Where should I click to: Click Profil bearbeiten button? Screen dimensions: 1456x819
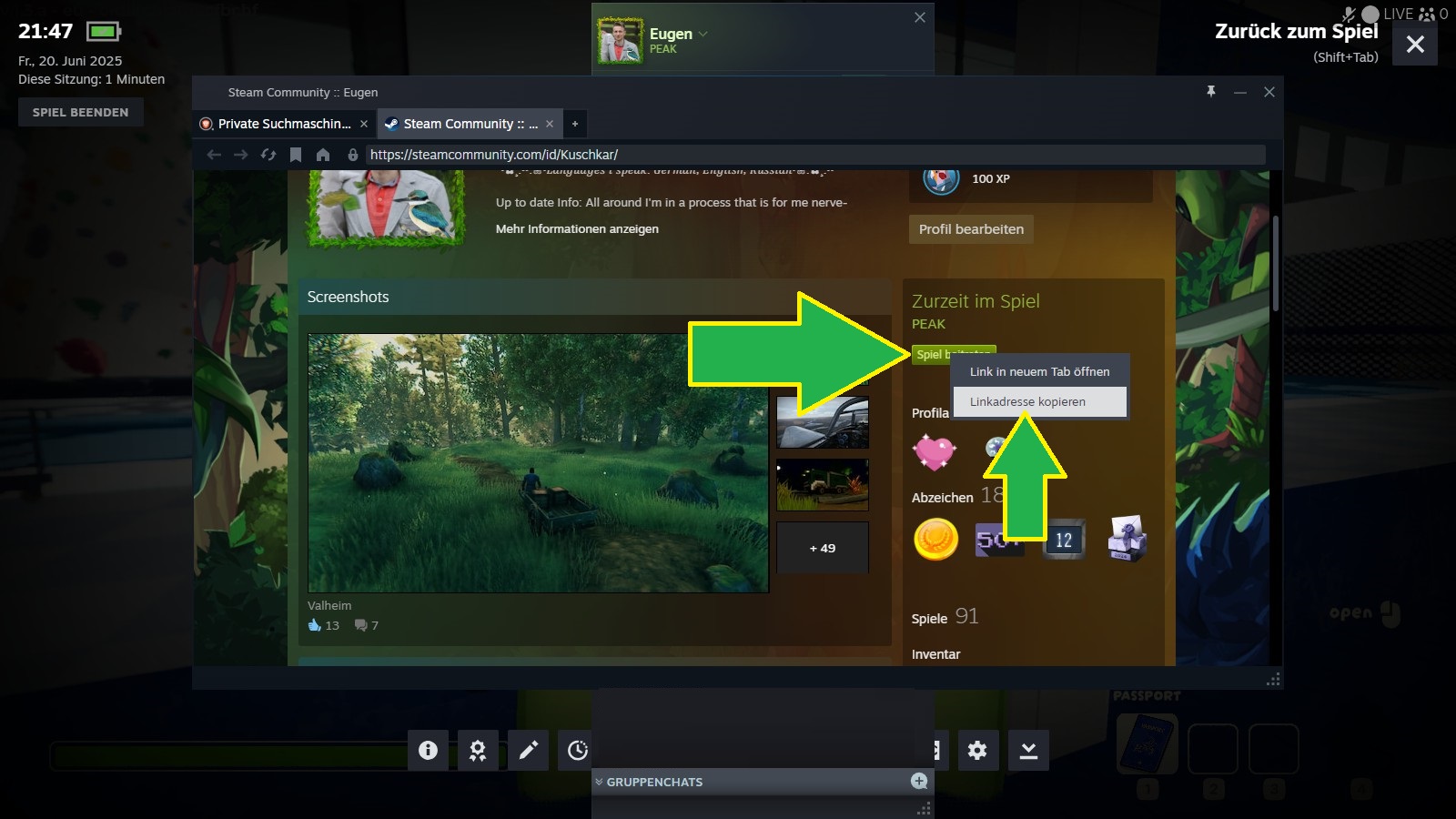point(971,229)
